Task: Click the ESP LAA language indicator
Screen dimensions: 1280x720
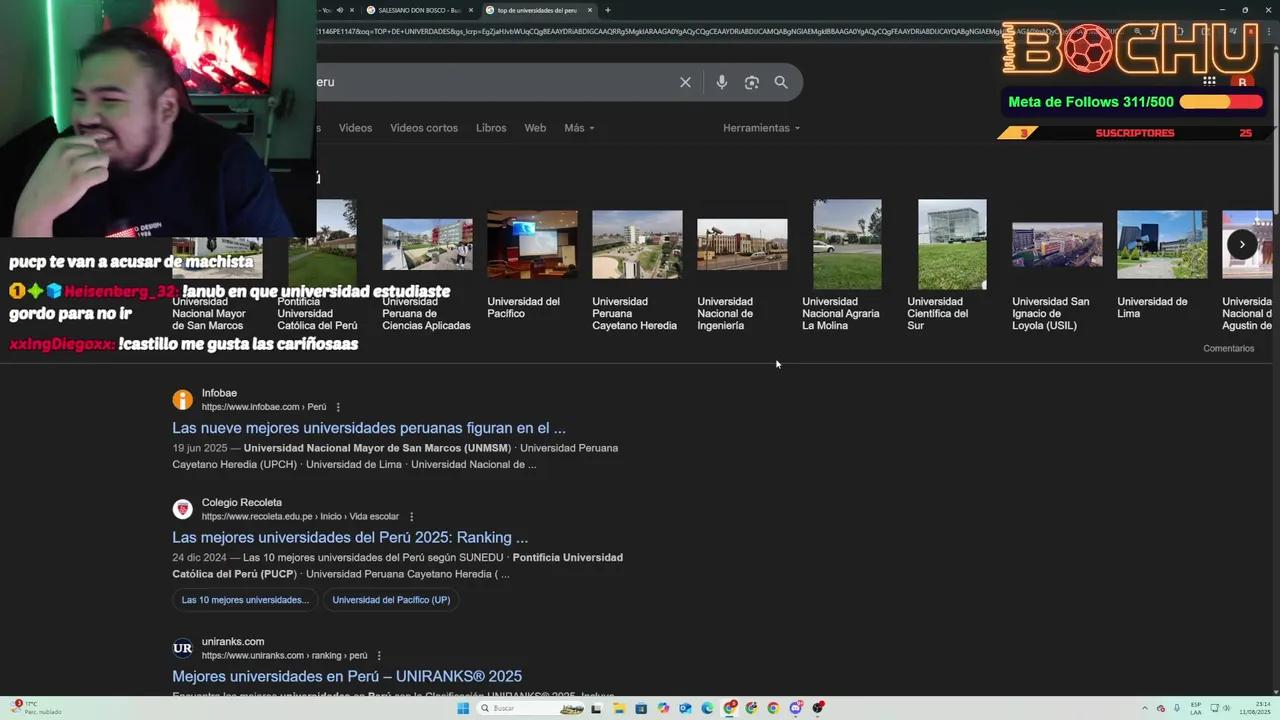Action: pos(1196,708)
